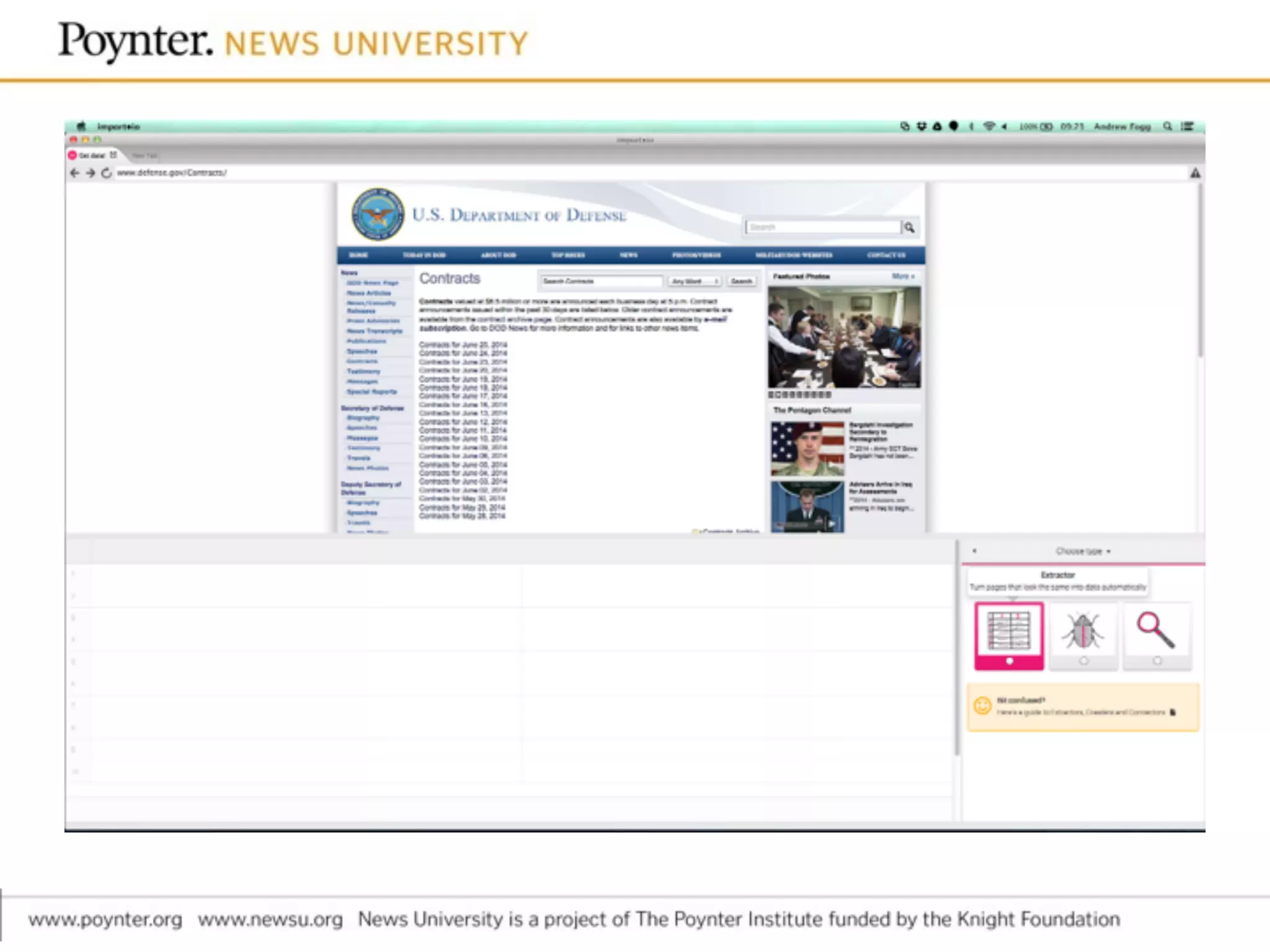Click the Contracts Search button
The height and width of the screenshot is (952, 1270).
coord(741,281)
